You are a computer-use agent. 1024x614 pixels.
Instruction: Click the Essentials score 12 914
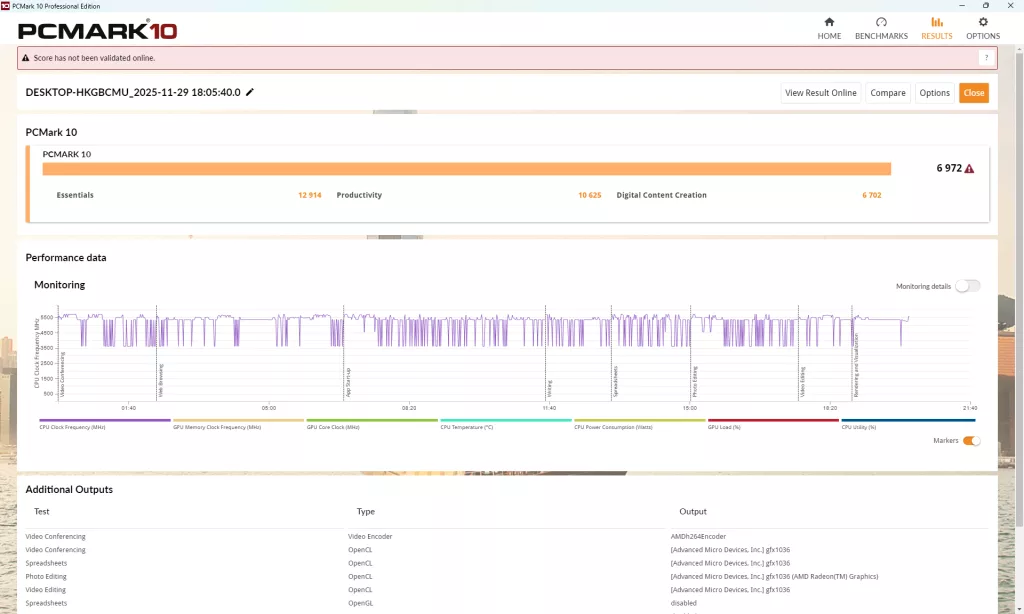point(309,195)
